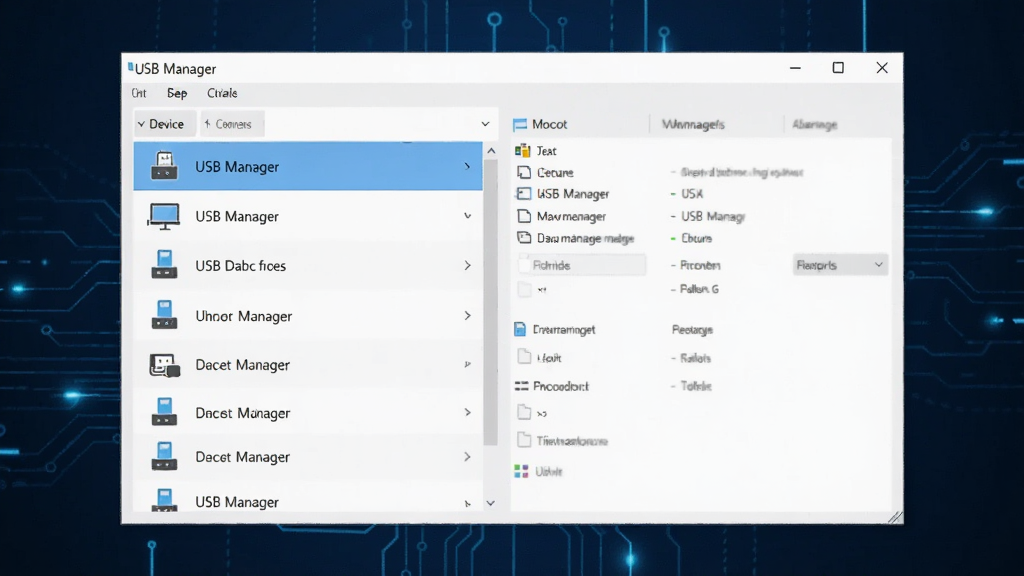
Task: Switch to the Wnnnagefs tab
Action: [693, 124]
